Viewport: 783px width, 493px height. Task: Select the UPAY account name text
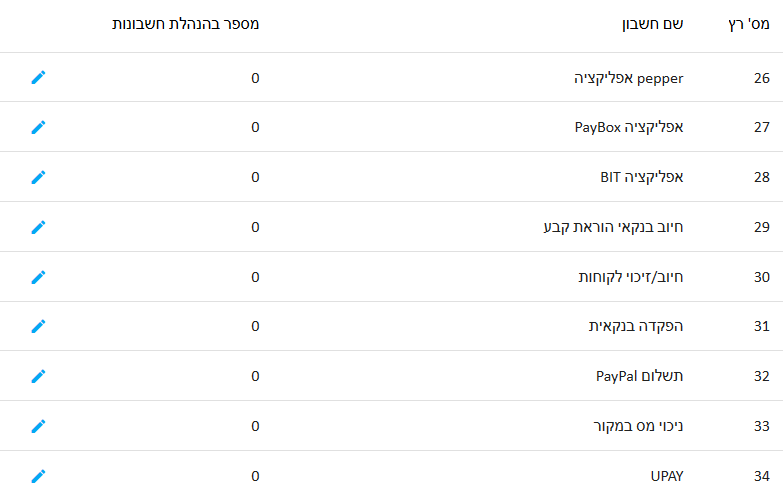(667, 476)
